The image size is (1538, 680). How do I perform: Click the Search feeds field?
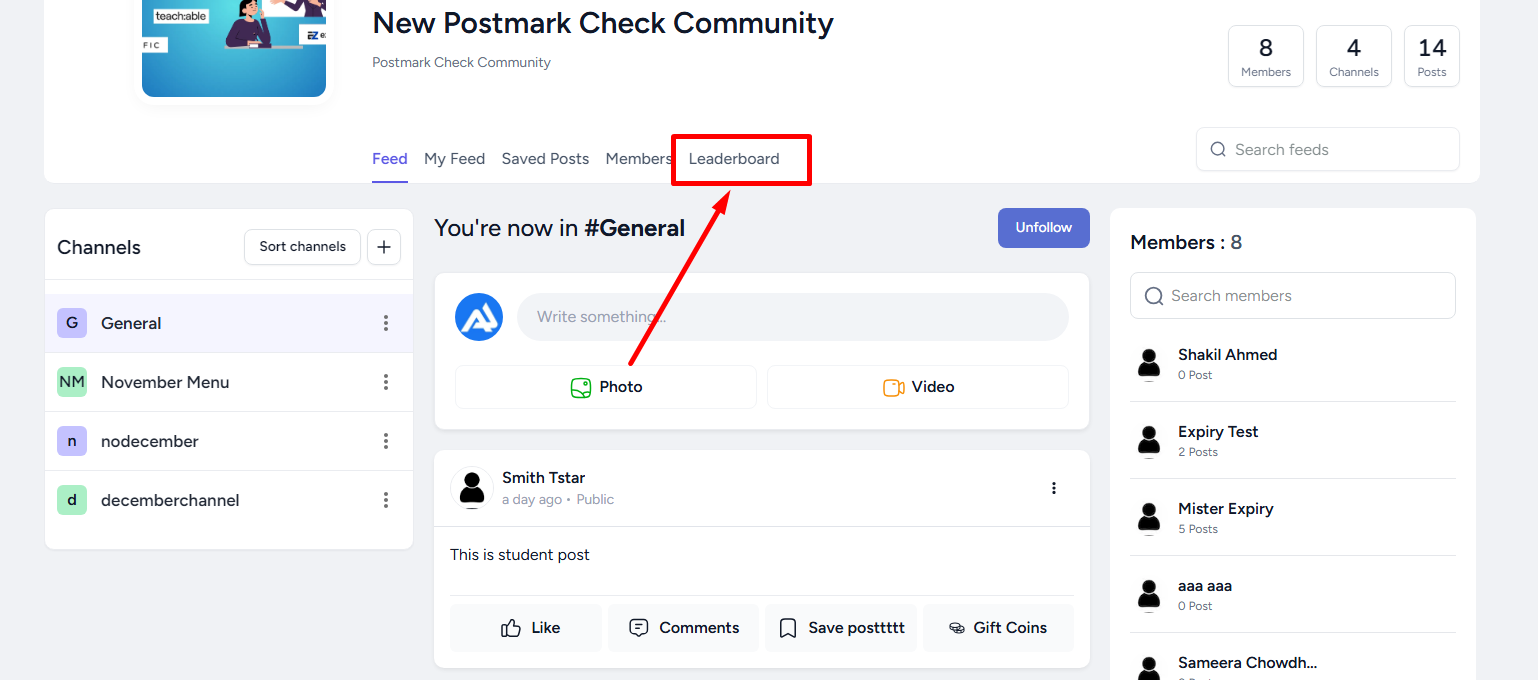1328,149
